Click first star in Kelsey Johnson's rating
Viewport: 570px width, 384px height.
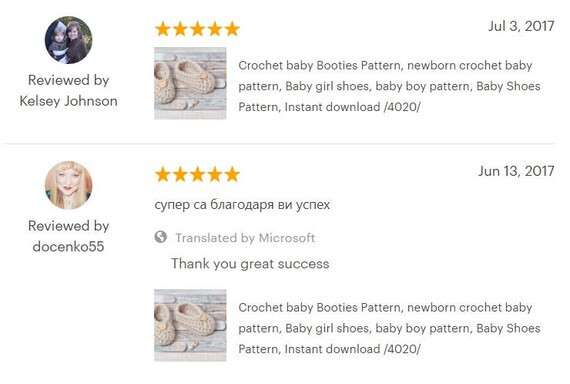click(x=162, y=29)
